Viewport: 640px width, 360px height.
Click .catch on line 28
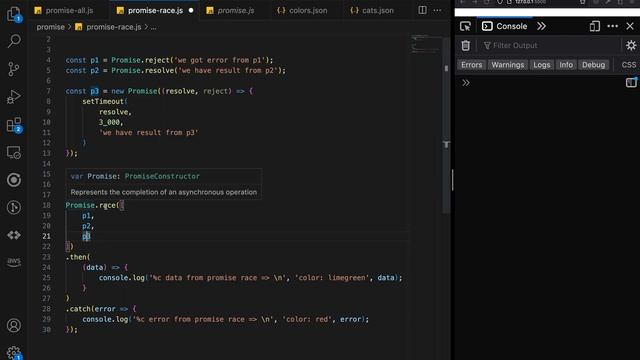pyautogui.click(x=78, y=309)
